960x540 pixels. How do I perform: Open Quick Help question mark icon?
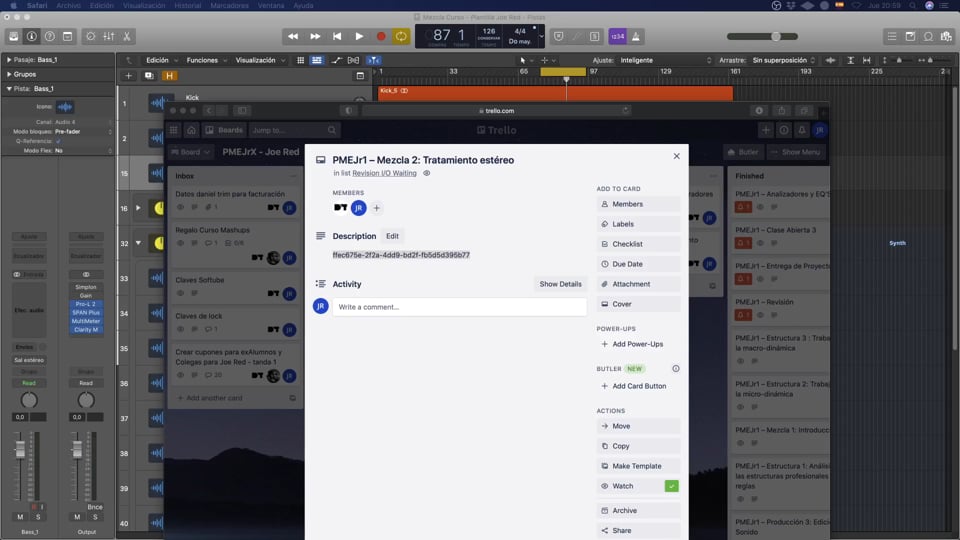(x=50, y=36)
